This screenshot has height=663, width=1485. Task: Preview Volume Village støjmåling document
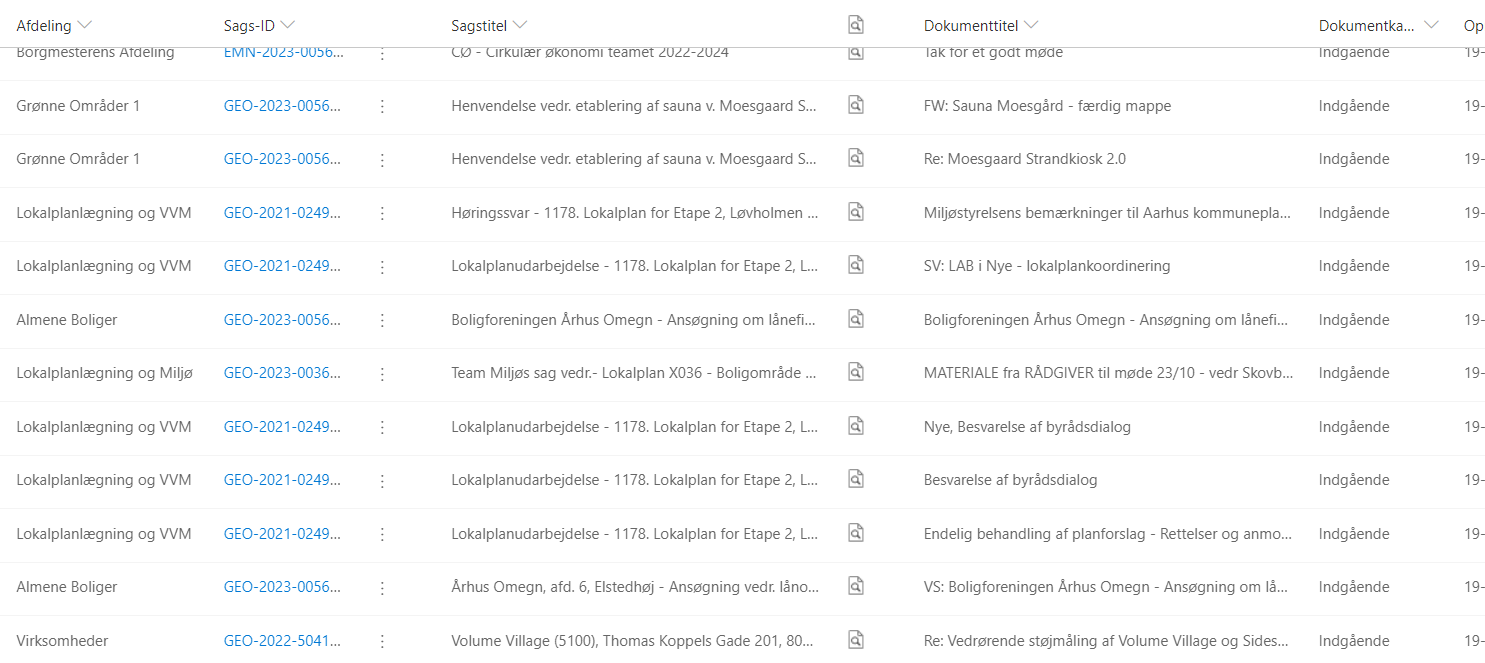click(x=856, y=639)
